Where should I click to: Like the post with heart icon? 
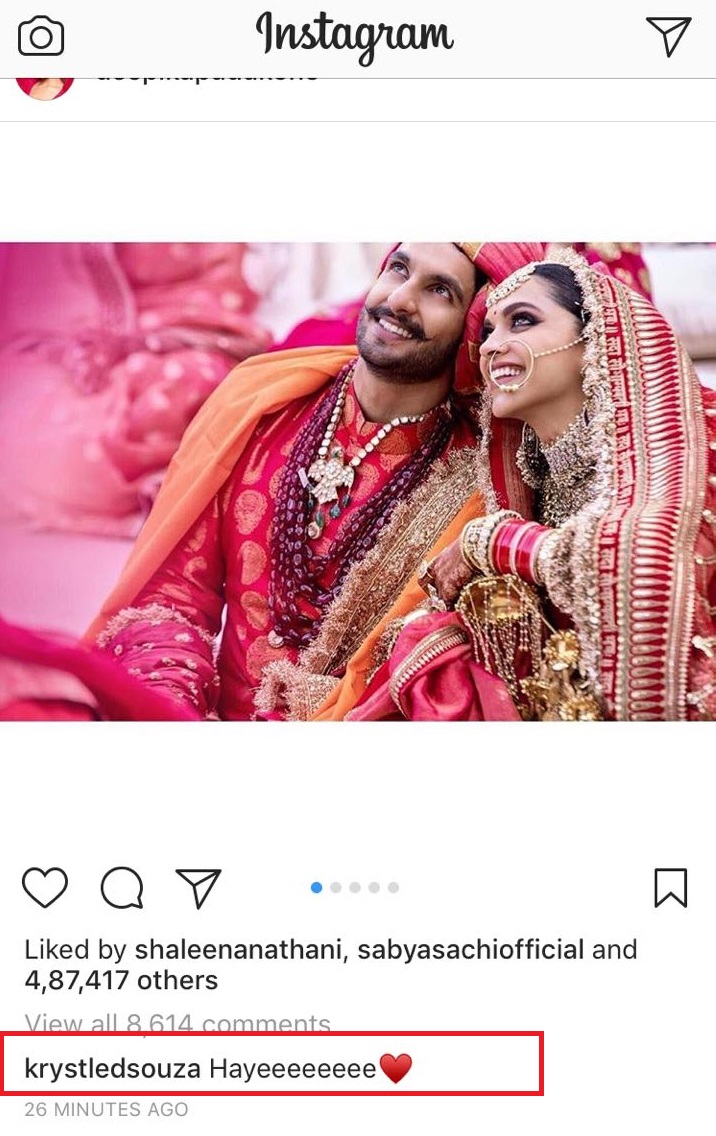[45, 887]
